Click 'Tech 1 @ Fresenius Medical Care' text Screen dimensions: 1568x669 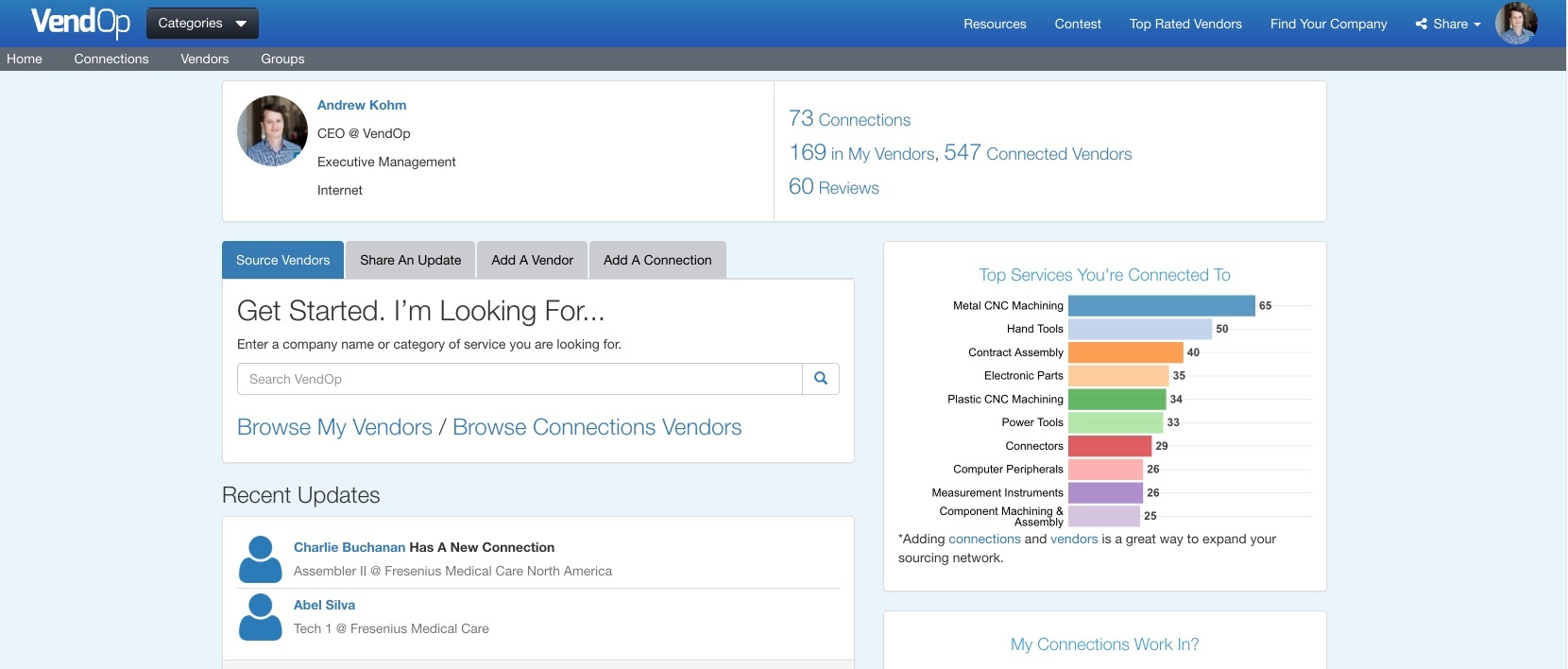(391, 628)
